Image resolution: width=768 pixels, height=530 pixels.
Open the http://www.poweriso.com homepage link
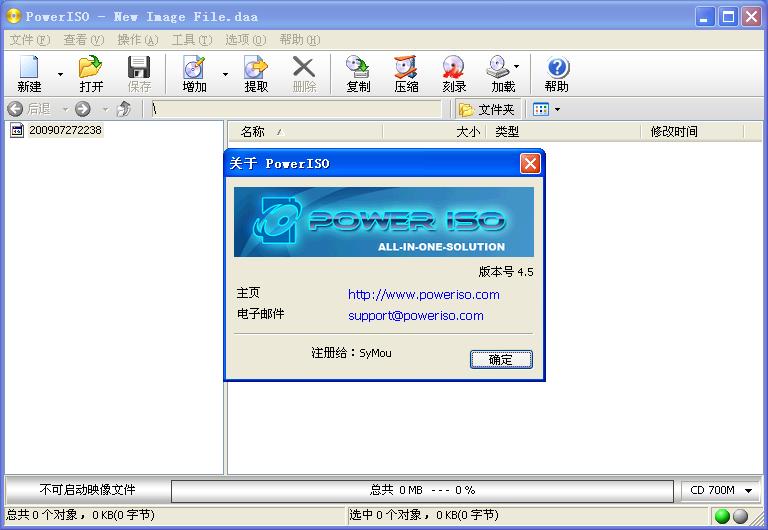(x=424, y=294)
